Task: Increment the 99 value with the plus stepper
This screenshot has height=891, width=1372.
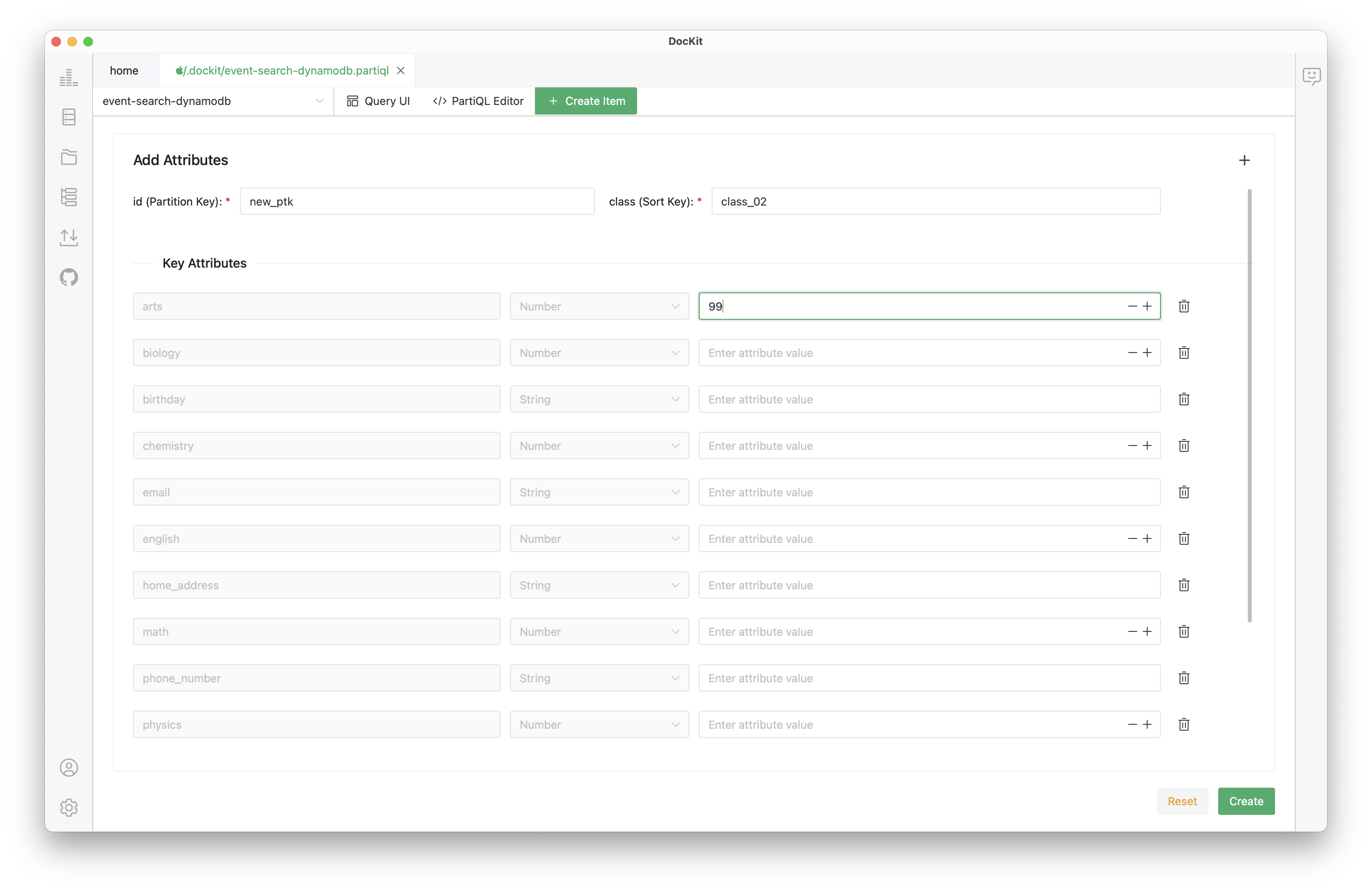Action: coord(1148,306)
